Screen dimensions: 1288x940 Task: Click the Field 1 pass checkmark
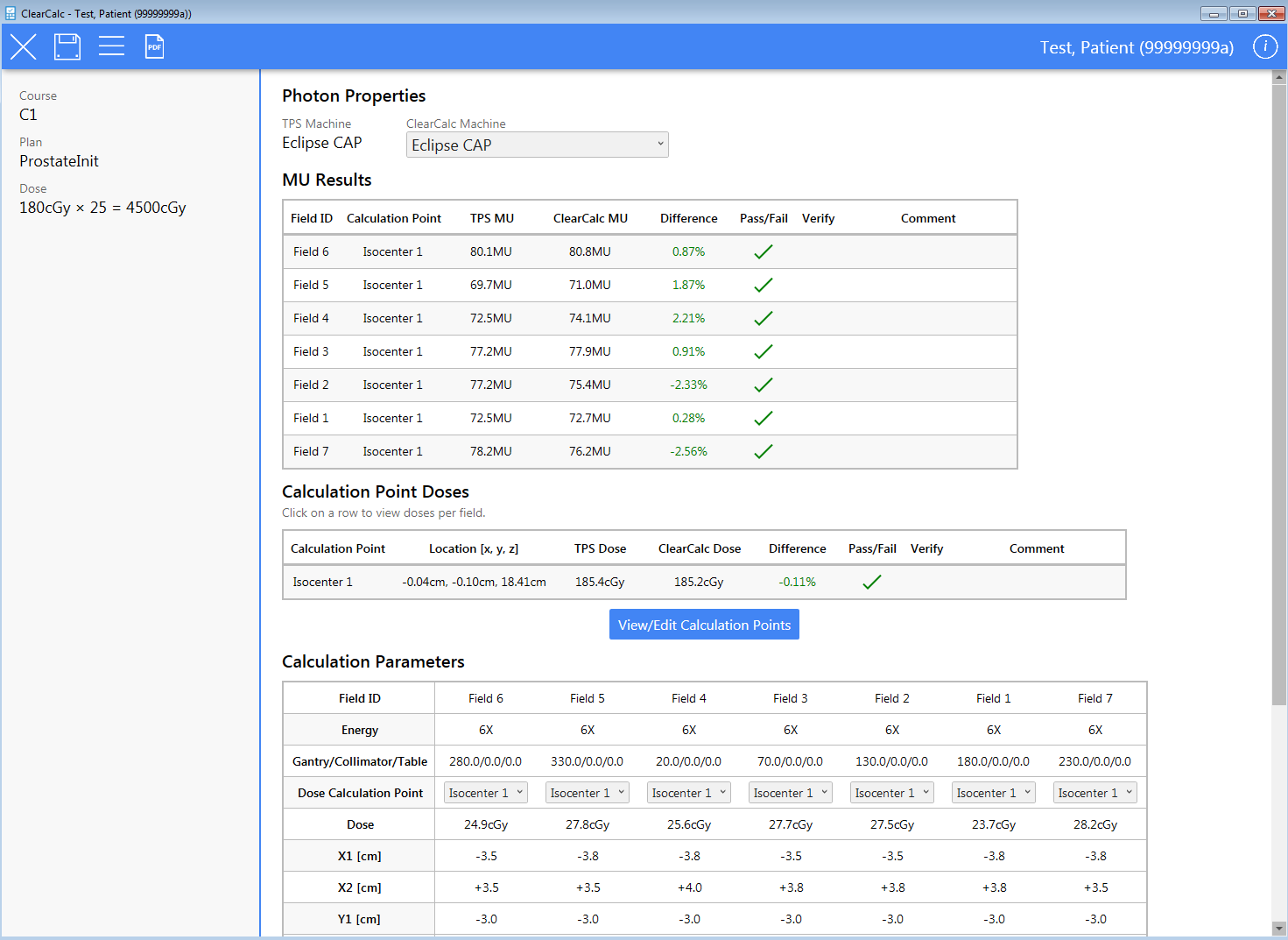point(764,418)
